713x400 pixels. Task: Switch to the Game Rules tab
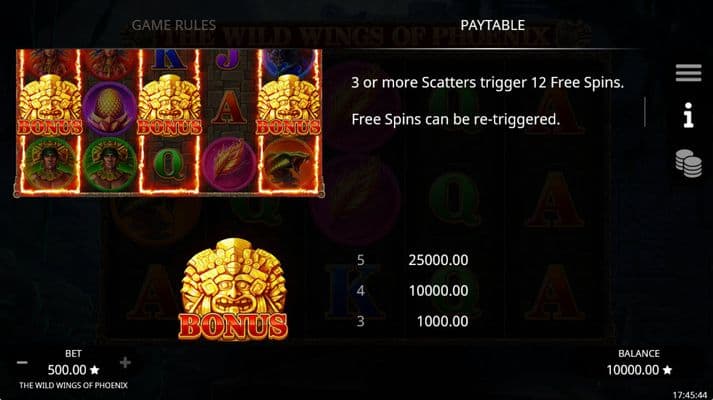174,25
